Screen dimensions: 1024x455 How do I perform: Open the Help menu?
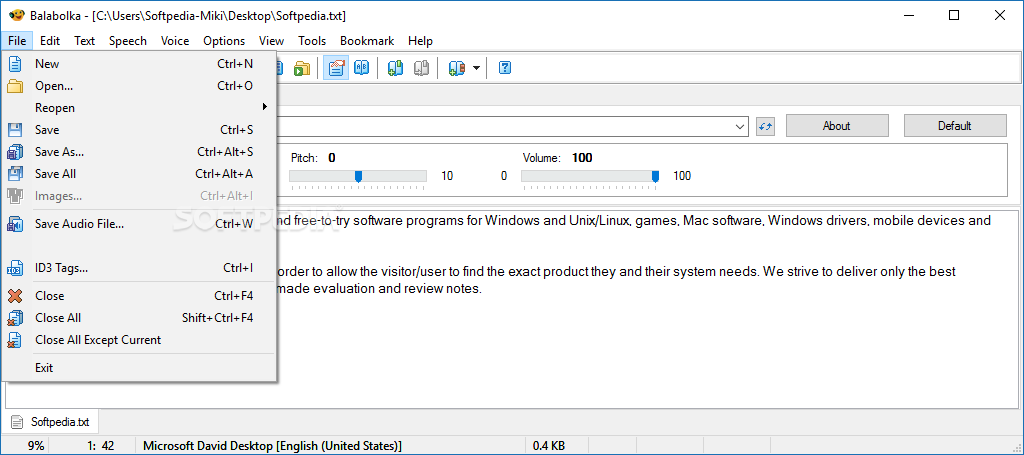point(421,40)
